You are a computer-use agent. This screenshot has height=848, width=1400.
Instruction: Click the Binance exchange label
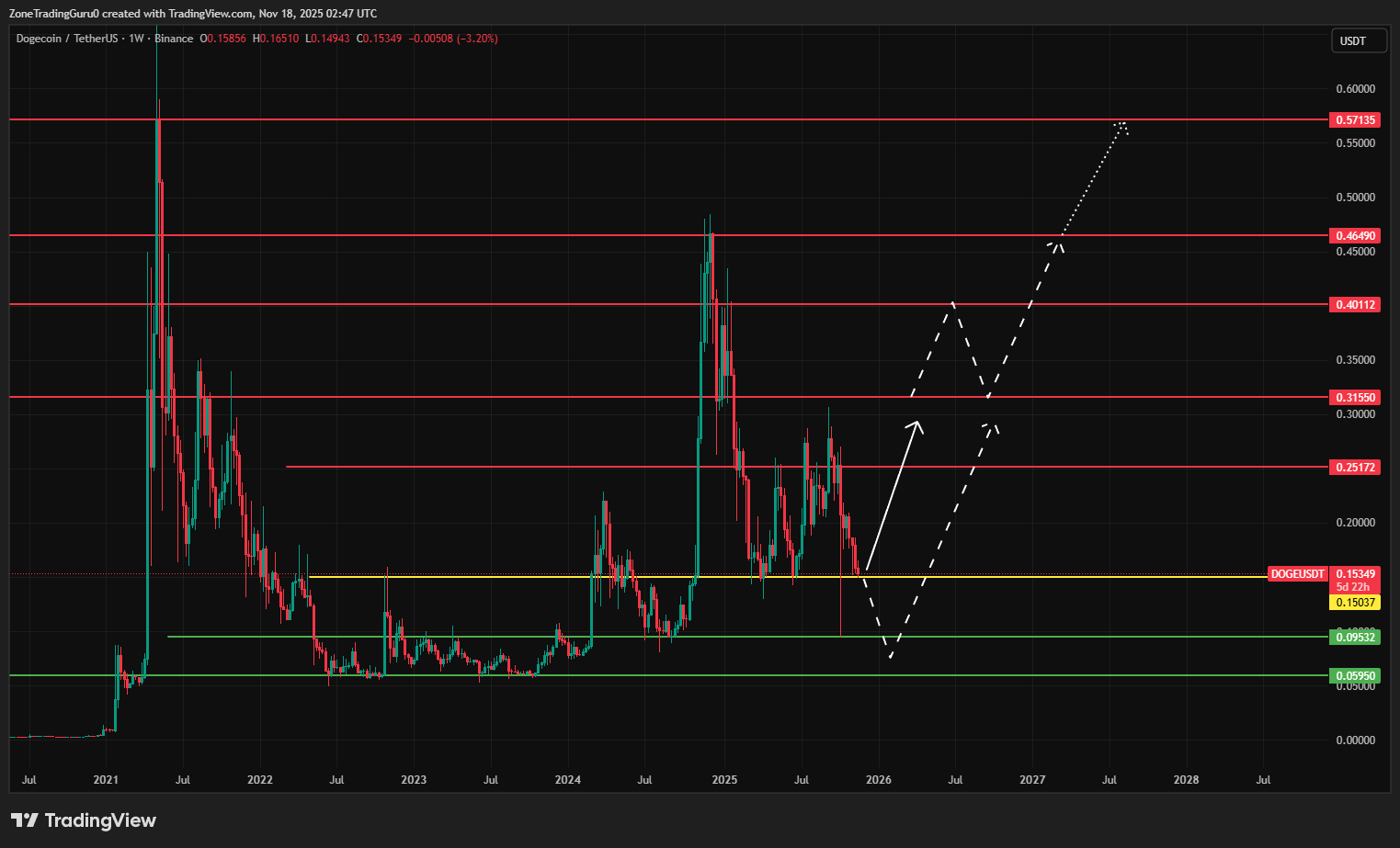(175, 39)
